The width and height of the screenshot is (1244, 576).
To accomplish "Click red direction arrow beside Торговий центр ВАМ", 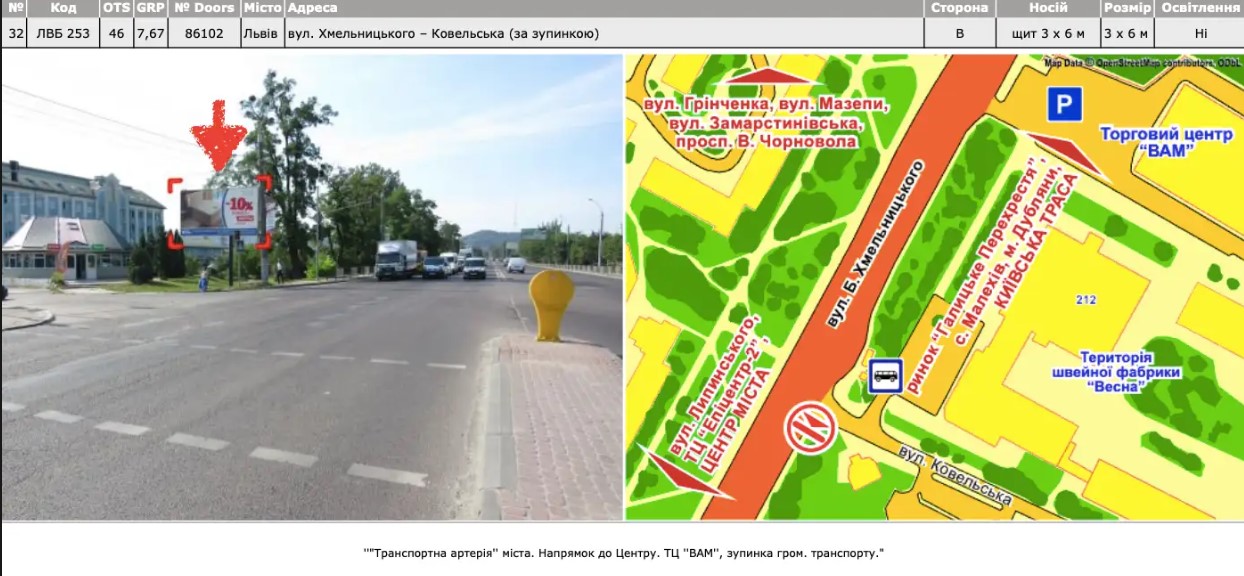I will pyautogui.click(x=1067, y=156).
